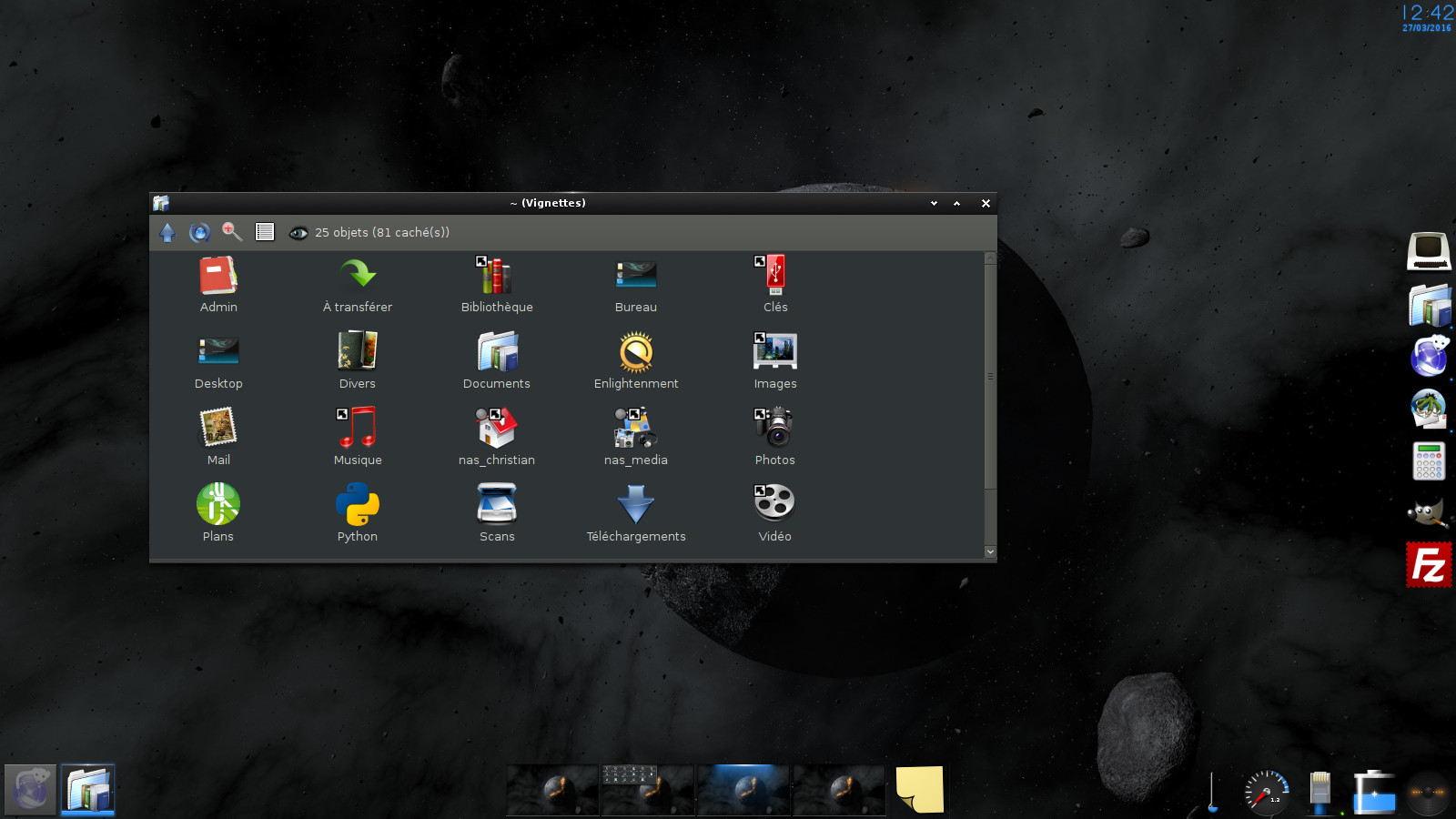Click the refresh view icon in file manager toolbar

pyautogui.click(x=199, y=233)
